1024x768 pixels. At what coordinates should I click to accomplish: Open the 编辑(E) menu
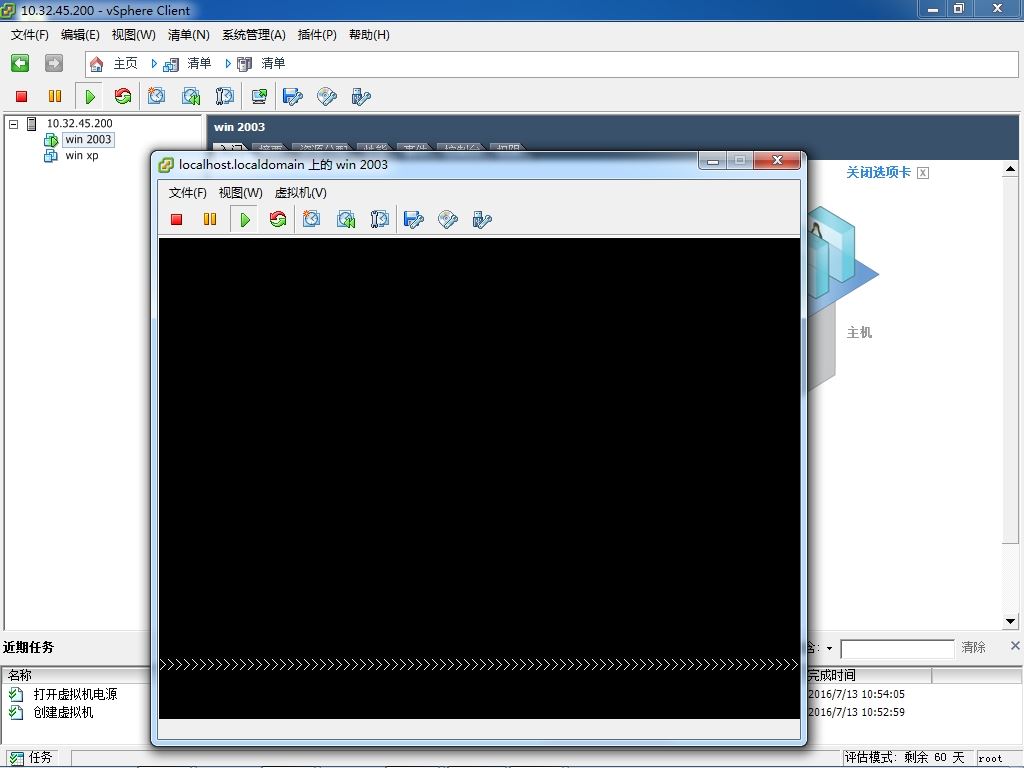tap(80, 35)
